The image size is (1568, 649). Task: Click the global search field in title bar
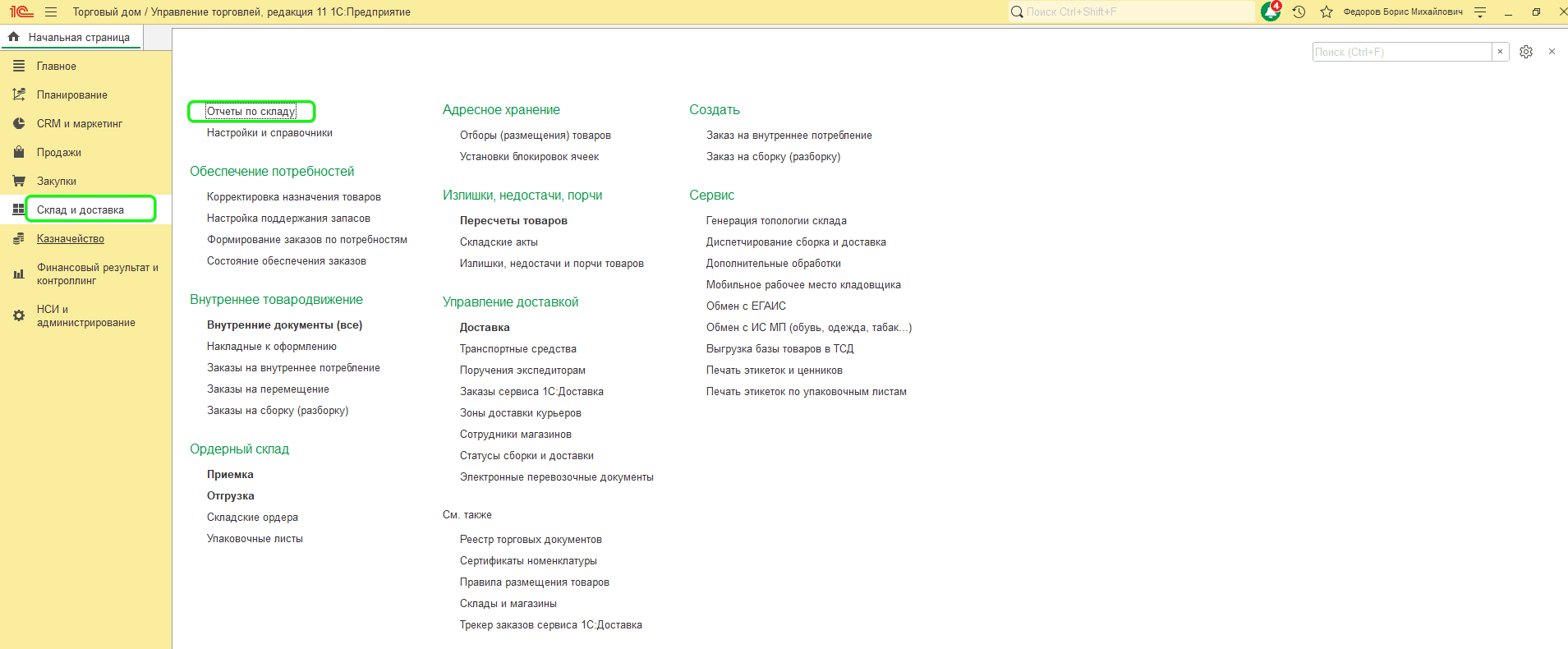[x=1133, y=12]
